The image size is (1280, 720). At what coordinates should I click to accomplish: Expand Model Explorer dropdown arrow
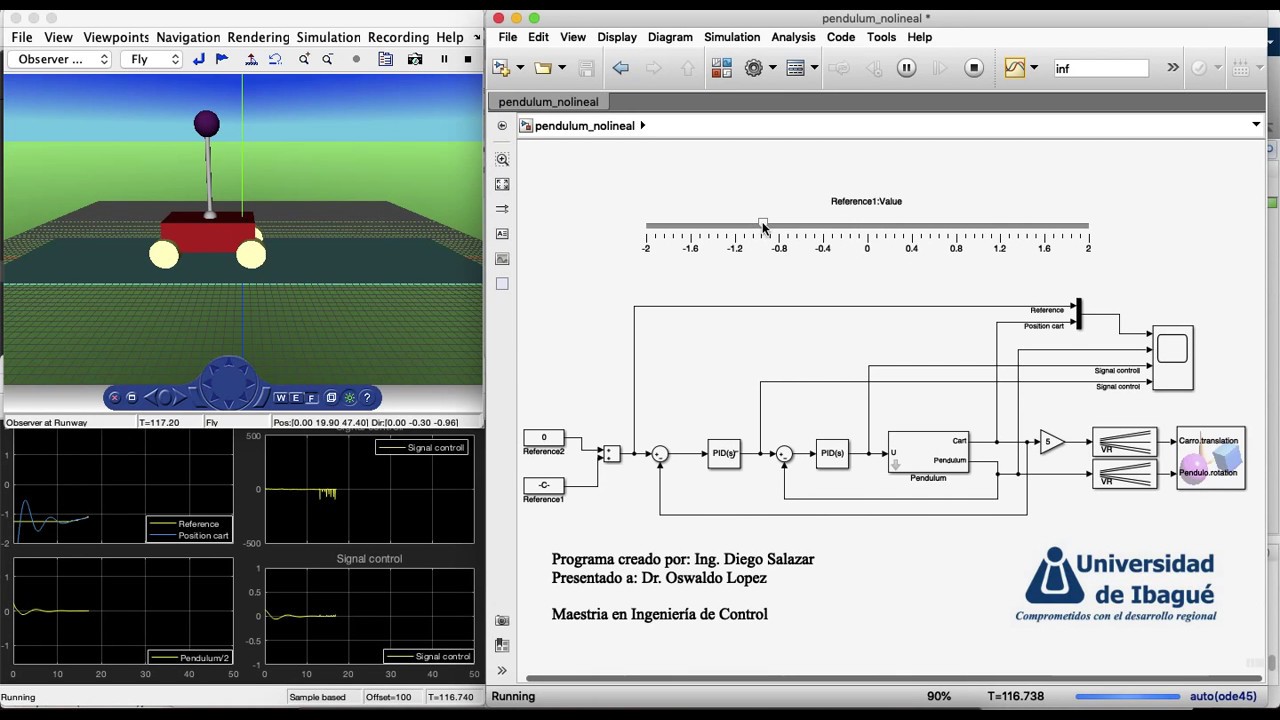814,68
